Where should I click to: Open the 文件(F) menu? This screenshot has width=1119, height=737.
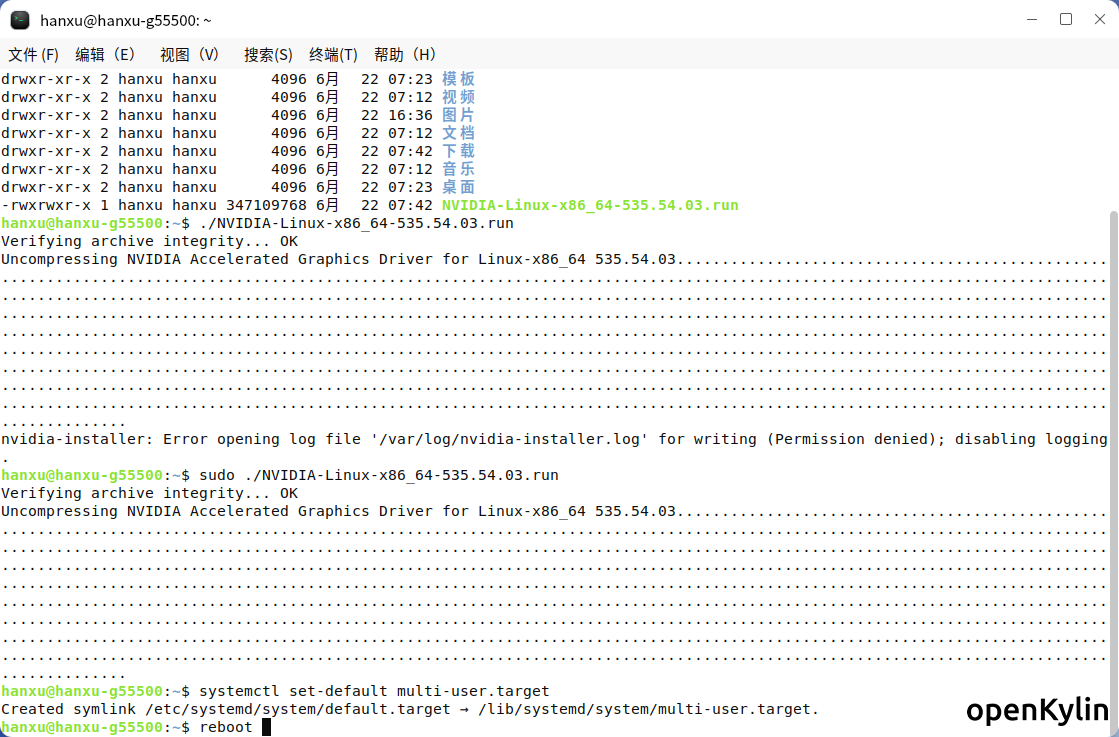pyautogui.click(x=34, y=55)
